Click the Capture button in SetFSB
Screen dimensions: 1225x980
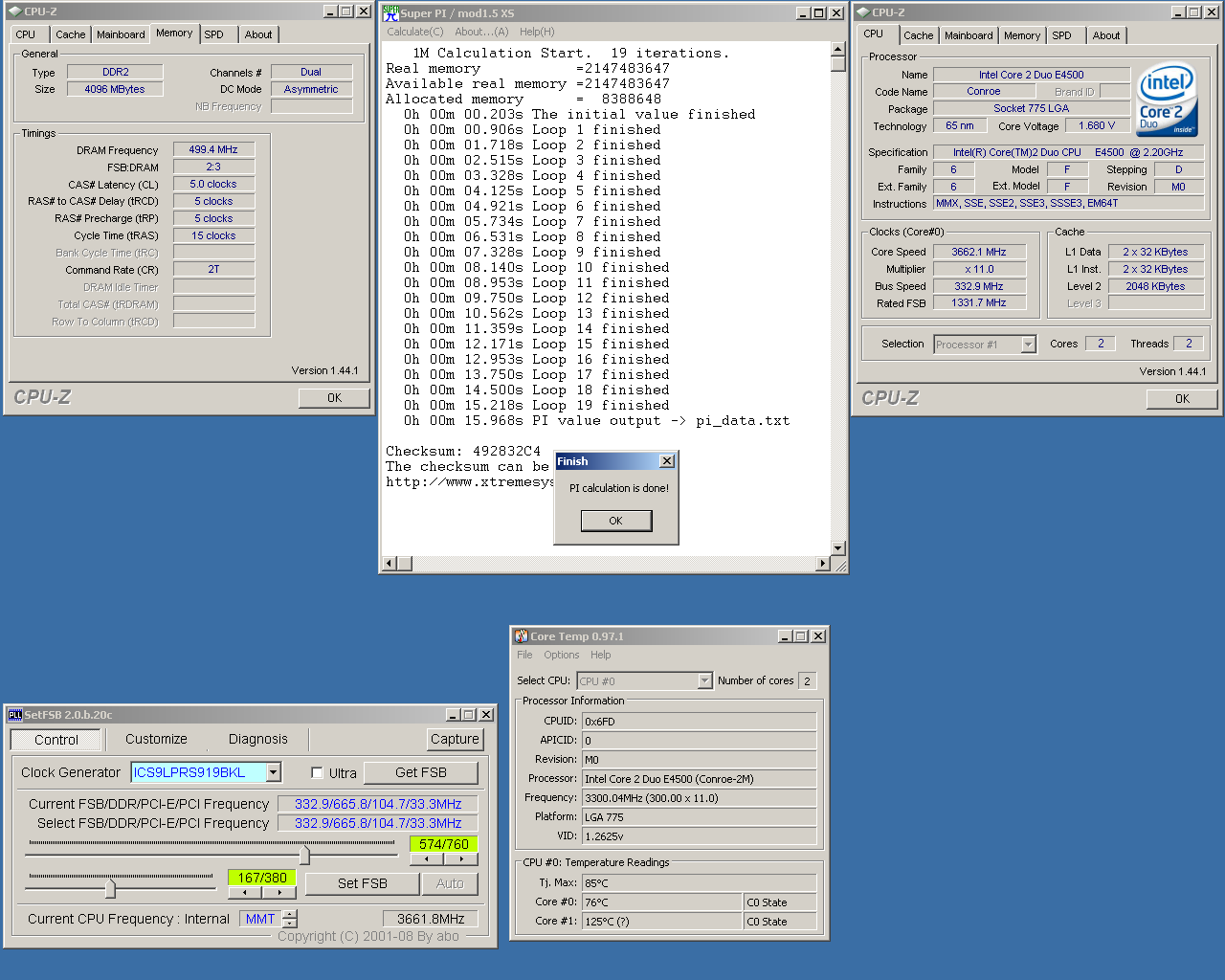455,740
